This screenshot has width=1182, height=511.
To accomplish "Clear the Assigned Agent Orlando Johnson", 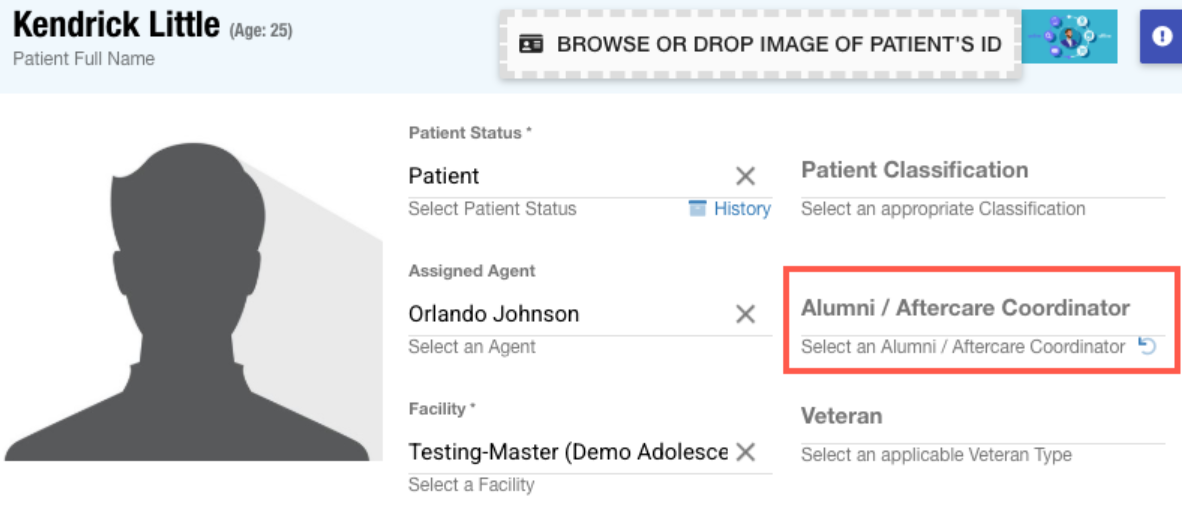I will point(745,315).
